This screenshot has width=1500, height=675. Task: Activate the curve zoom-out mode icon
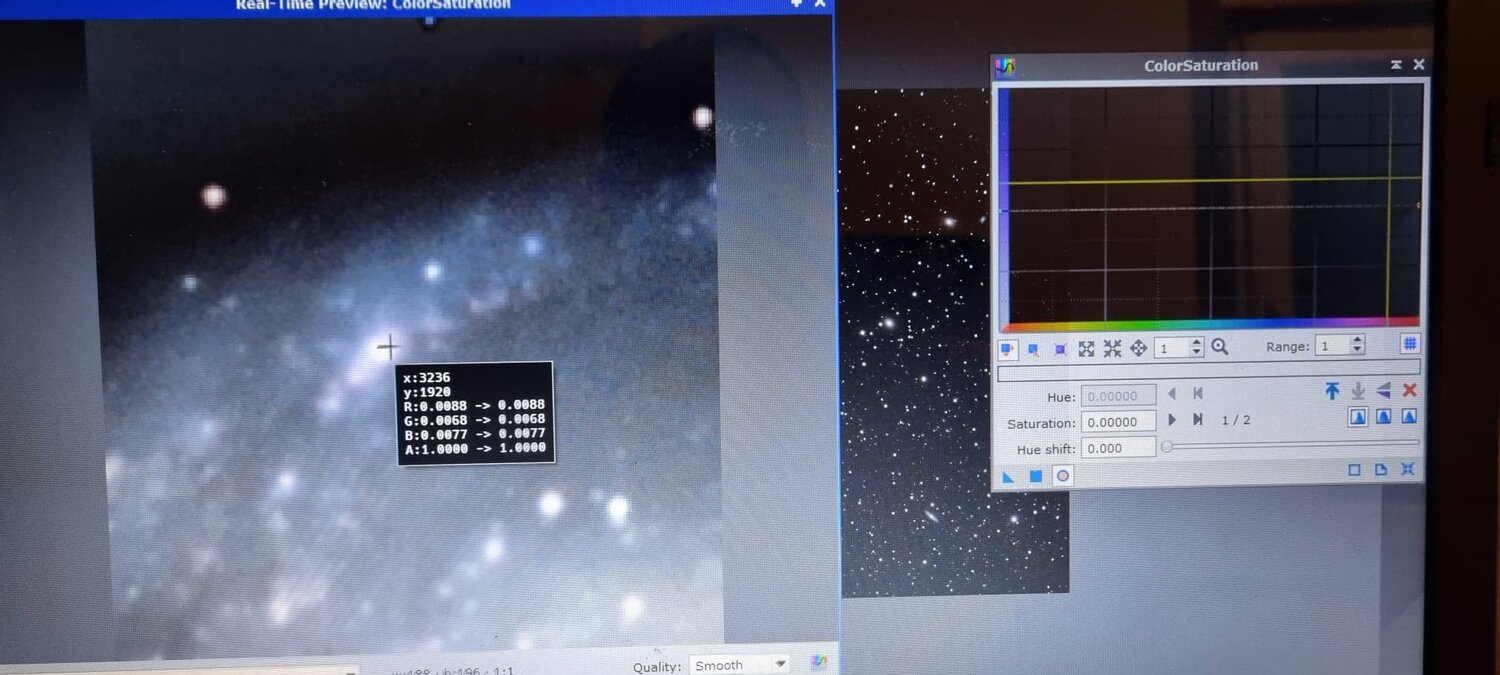click(x=1112, y=349)
